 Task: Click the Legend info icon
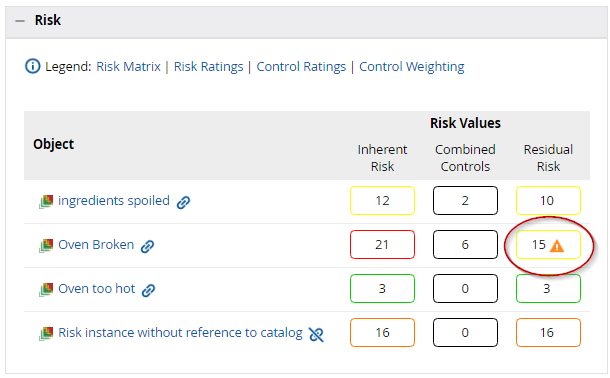[x=33, y=66]
